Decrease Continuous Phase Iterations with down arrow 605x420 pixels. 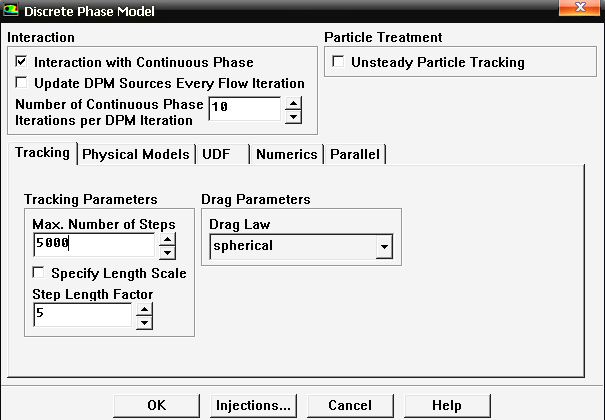[x=293, y=116]
